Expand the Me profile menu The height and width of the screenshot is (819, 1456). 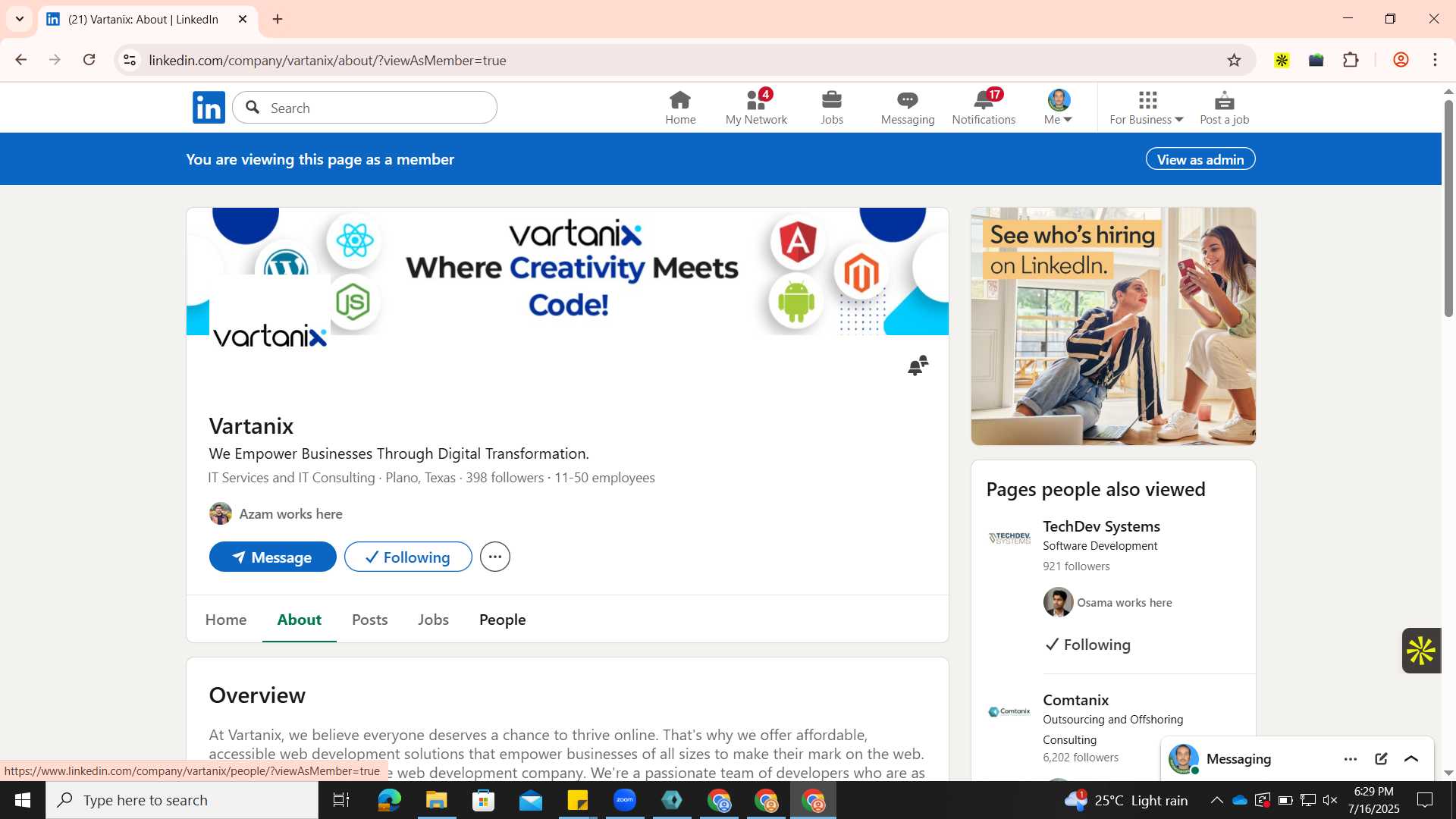click(1059, 108)
